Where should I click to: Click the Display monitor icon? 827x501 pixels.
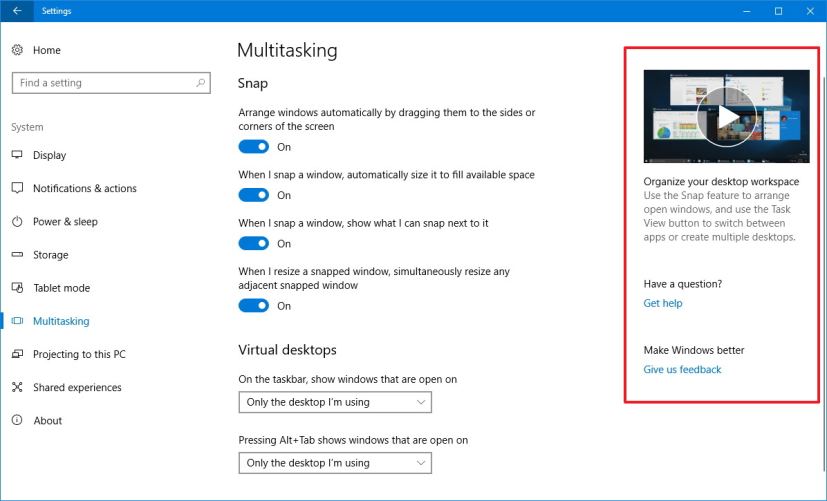coord(17,155)
